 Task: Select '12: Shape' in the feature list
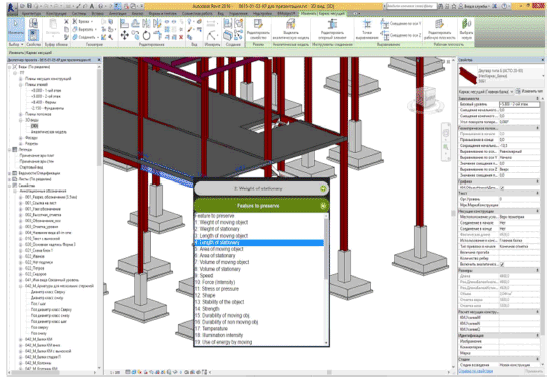259,296
